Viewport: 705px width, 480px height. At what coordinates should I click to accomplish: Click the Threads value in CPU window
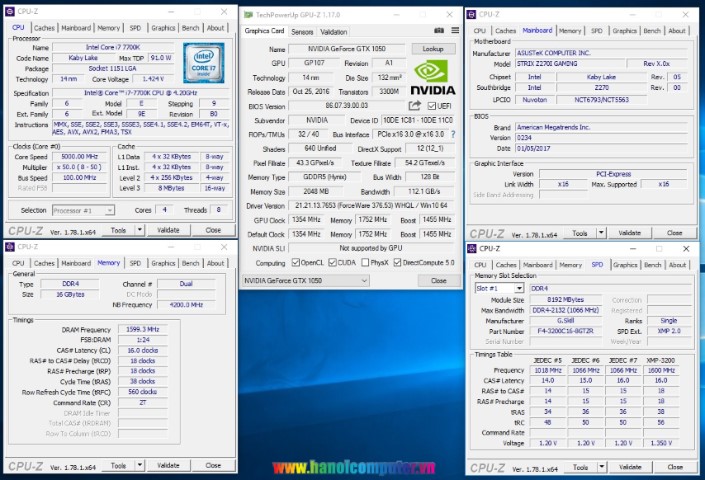coord(219,210)
